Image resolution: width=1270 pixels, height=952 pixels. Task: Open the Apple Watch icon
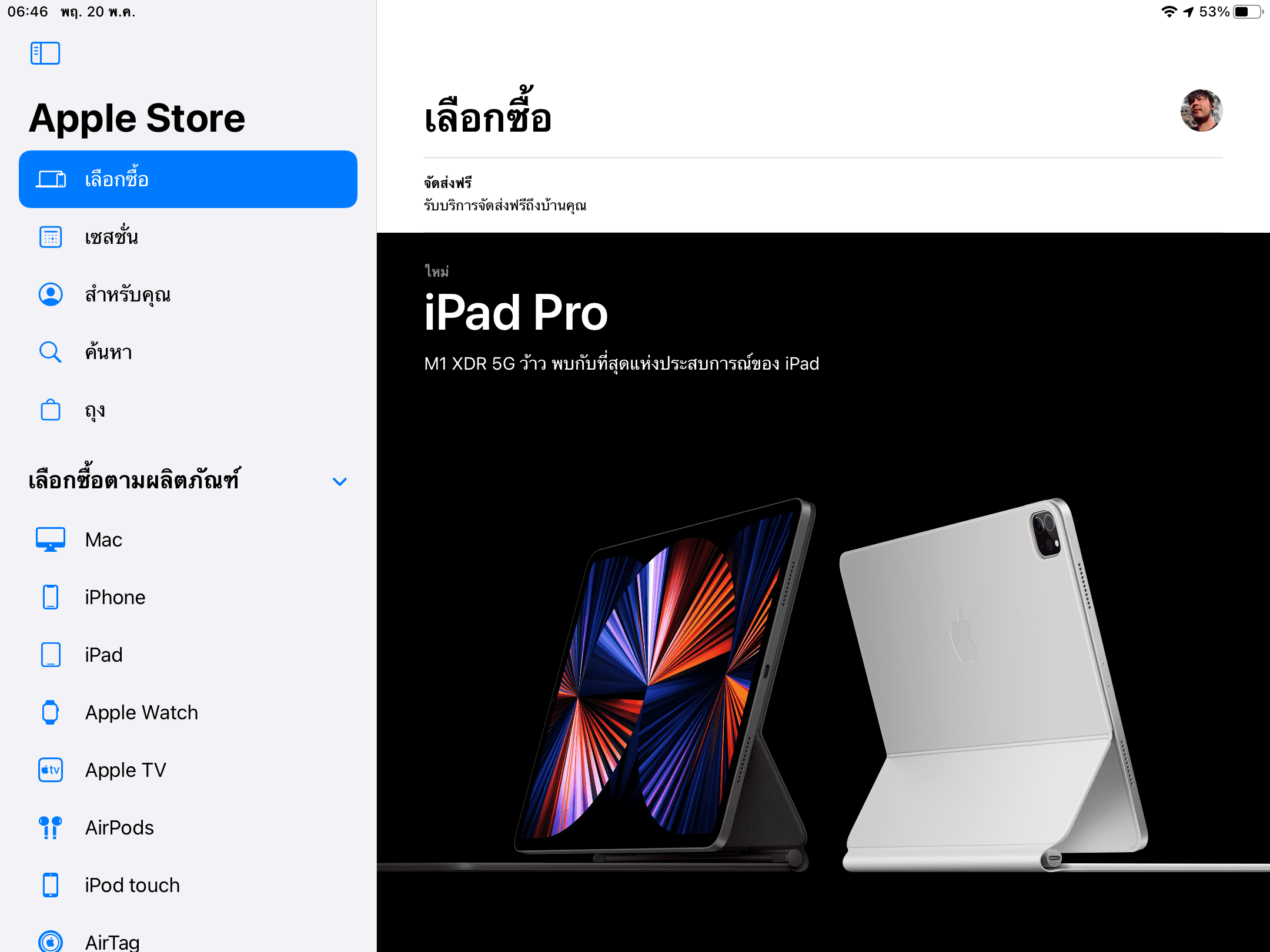pos(51,712)
